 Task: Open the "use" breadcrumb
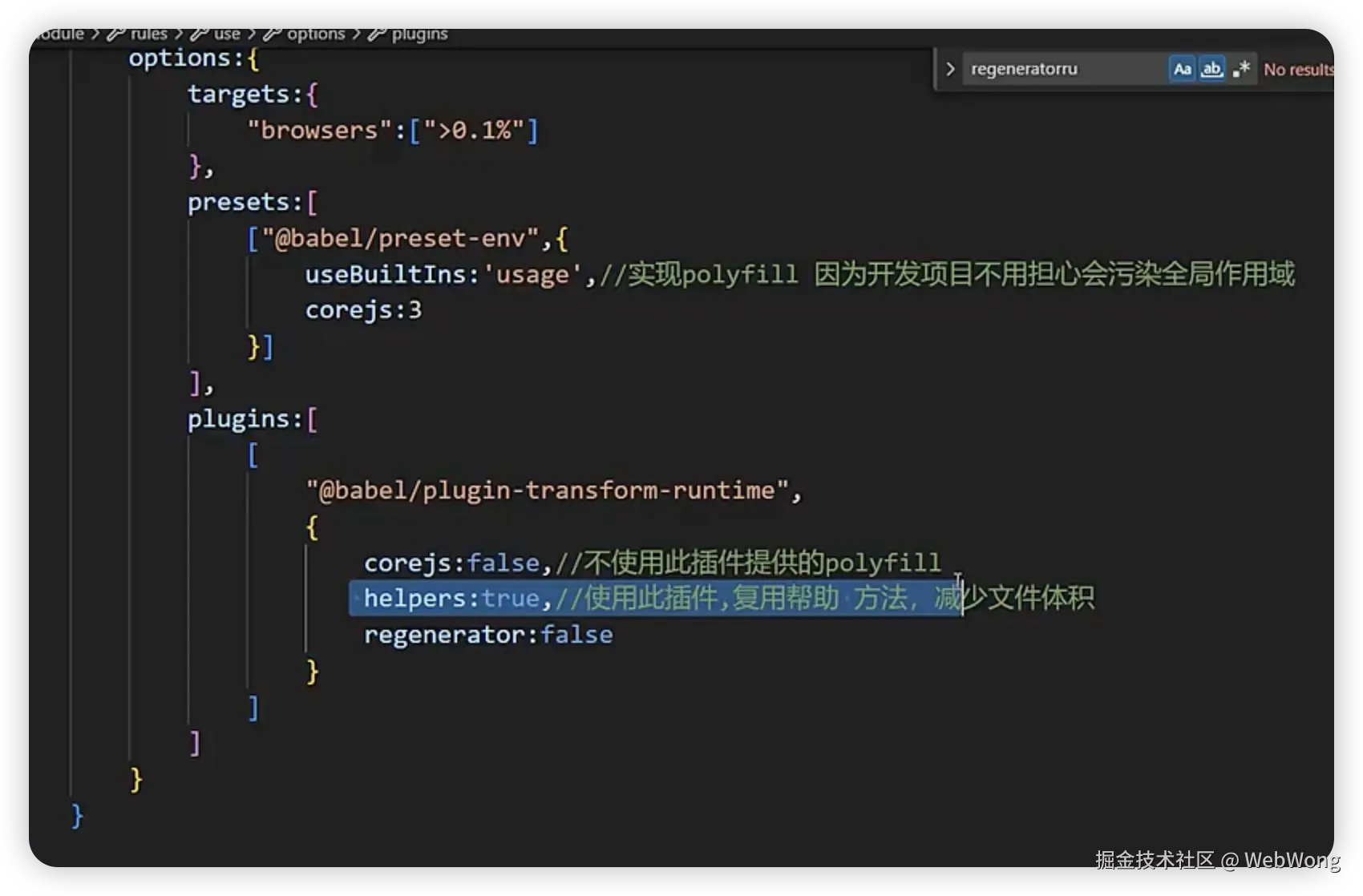click(216, 34)
